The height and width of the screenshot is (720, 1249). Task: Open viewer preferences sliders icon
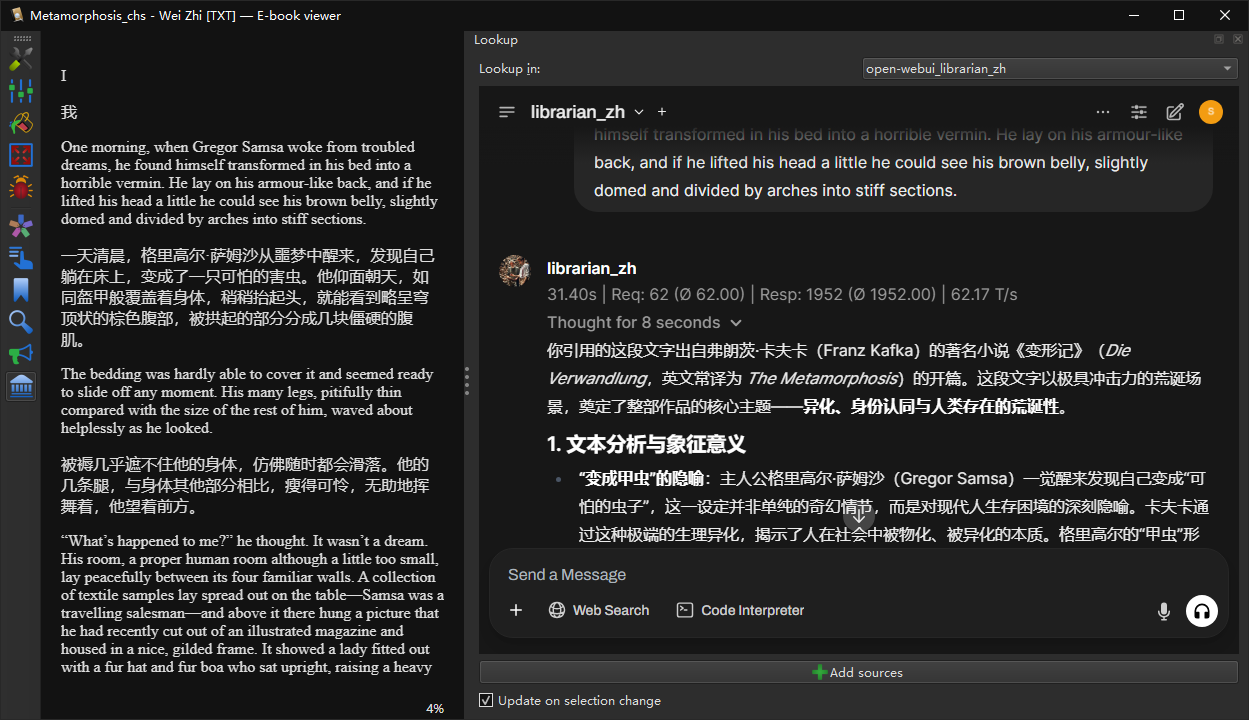(x=21, y=91)
